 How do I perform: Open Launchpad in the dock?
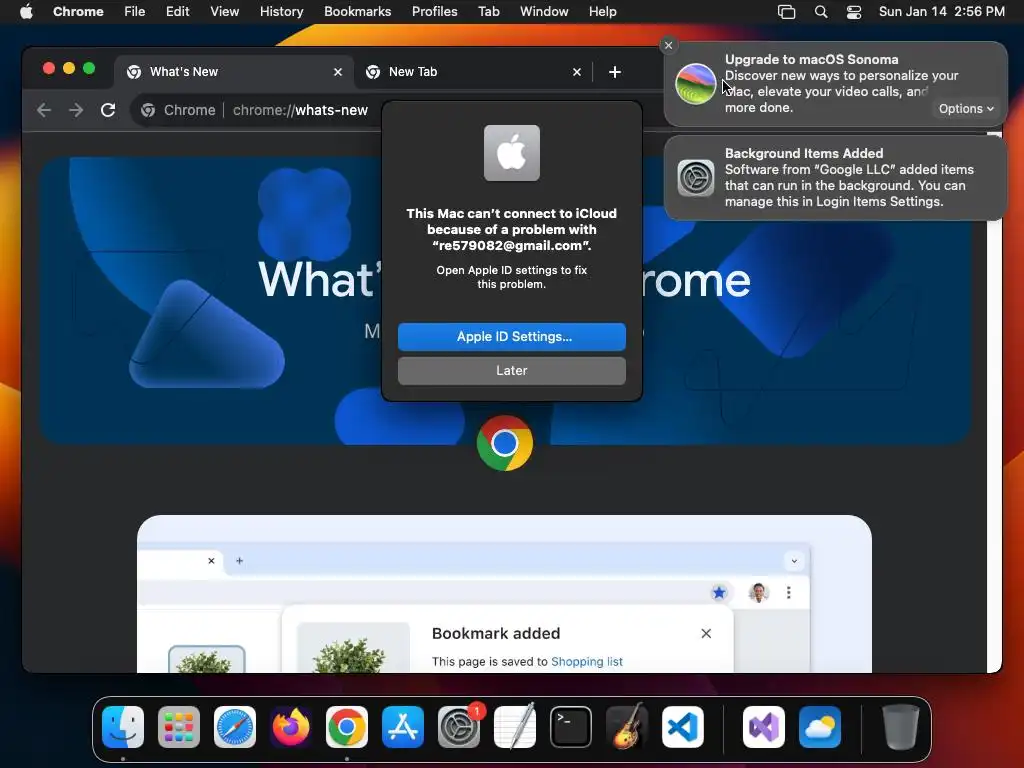point(179,727)
